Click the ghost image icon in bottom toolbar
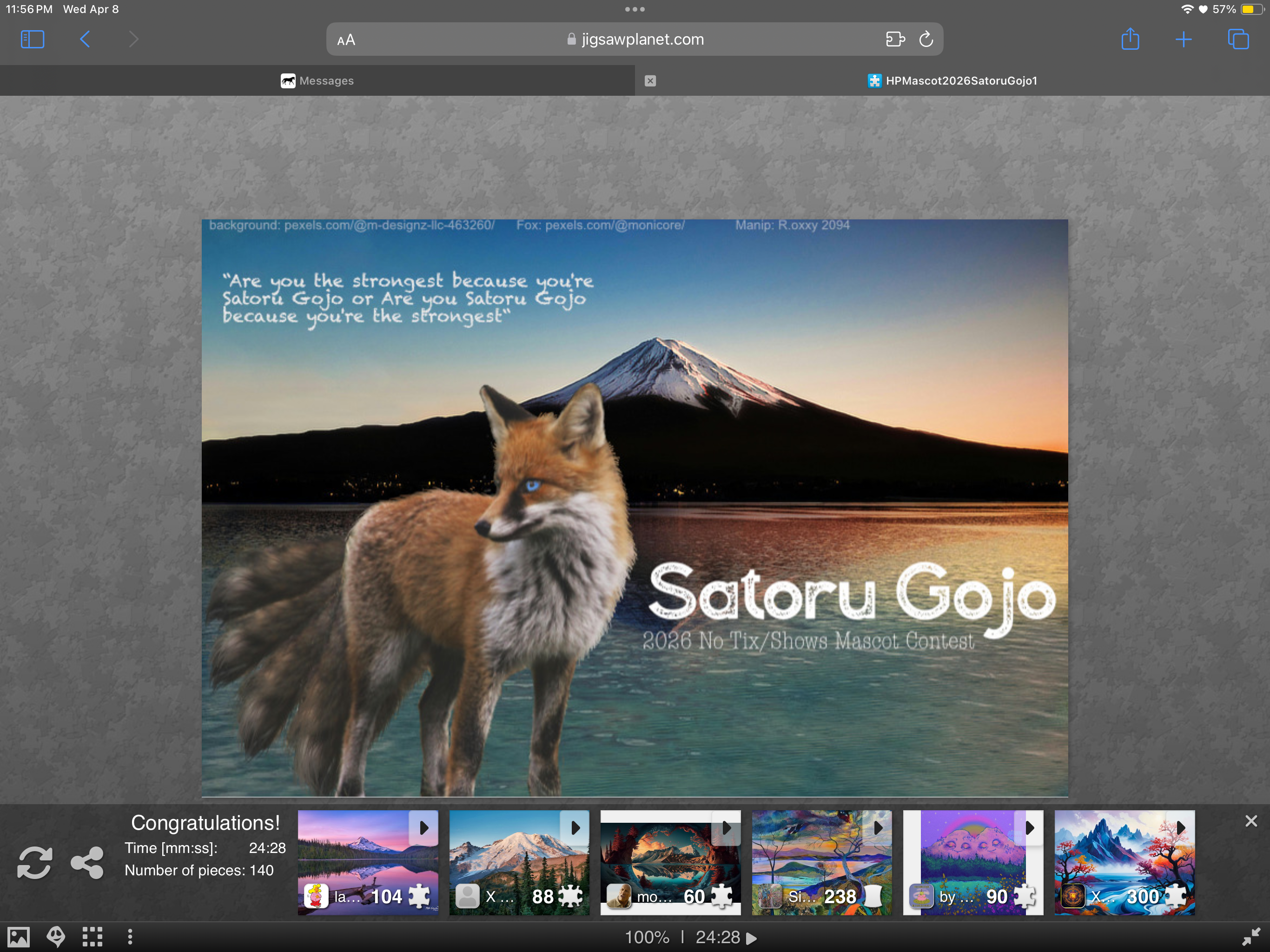1270x952 pixels. [x=56, y=937]
